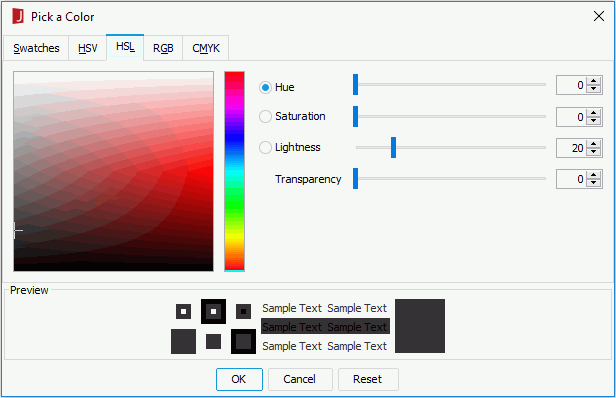
Task: Select the Saturation radio button
Action: click(x=266, y=116)
